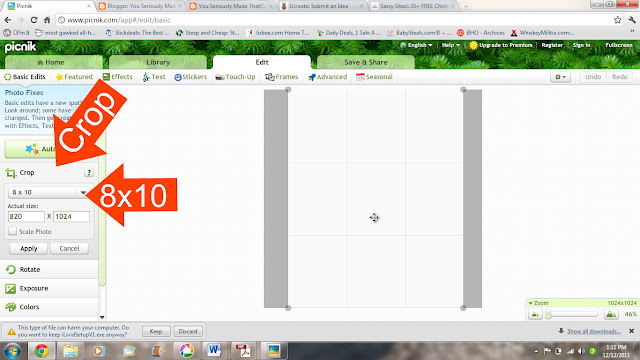Open Slickdeals bookmark

pos(138,33)
